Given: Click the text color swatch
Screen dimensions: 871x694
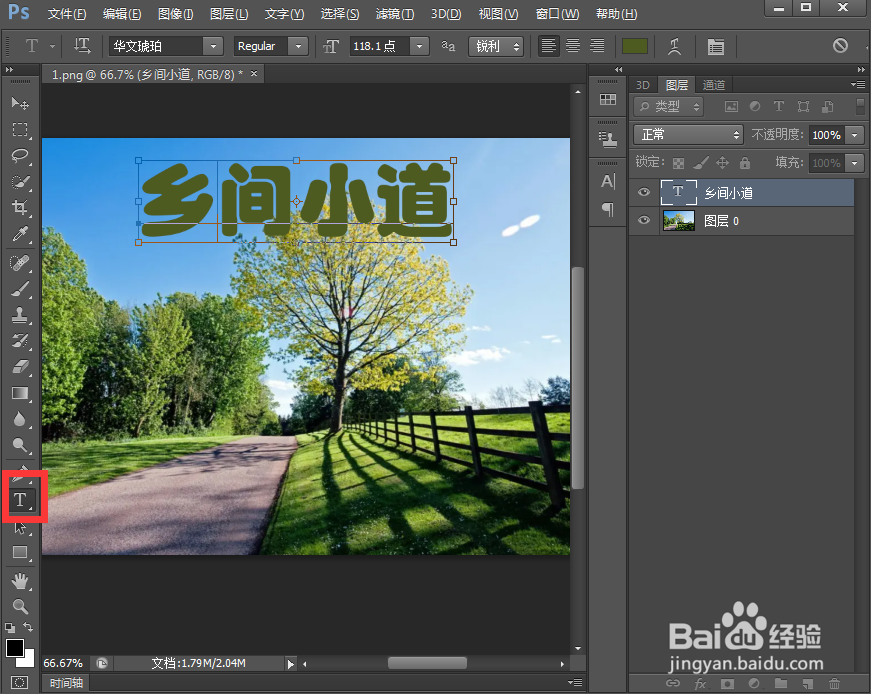Looking at the screenshot, I should coord(635,45).
